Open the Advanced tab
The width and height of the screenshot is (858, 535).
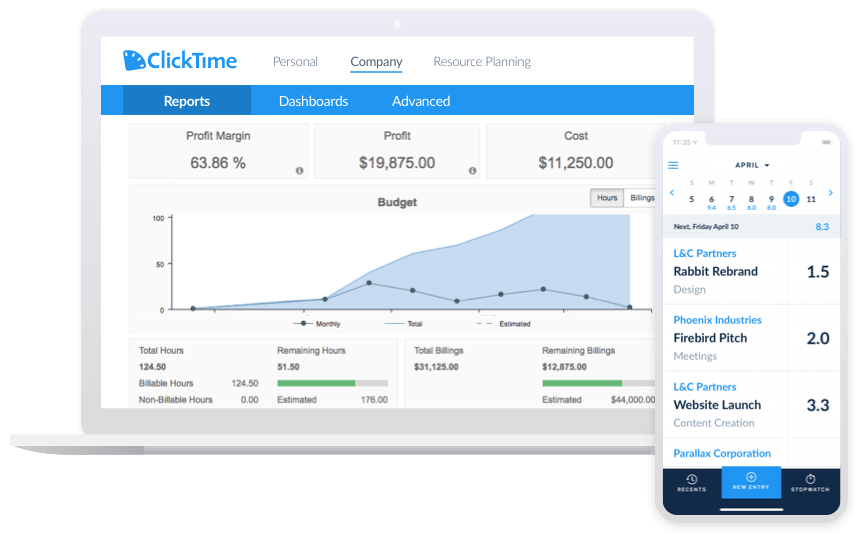tap(421, 101)
